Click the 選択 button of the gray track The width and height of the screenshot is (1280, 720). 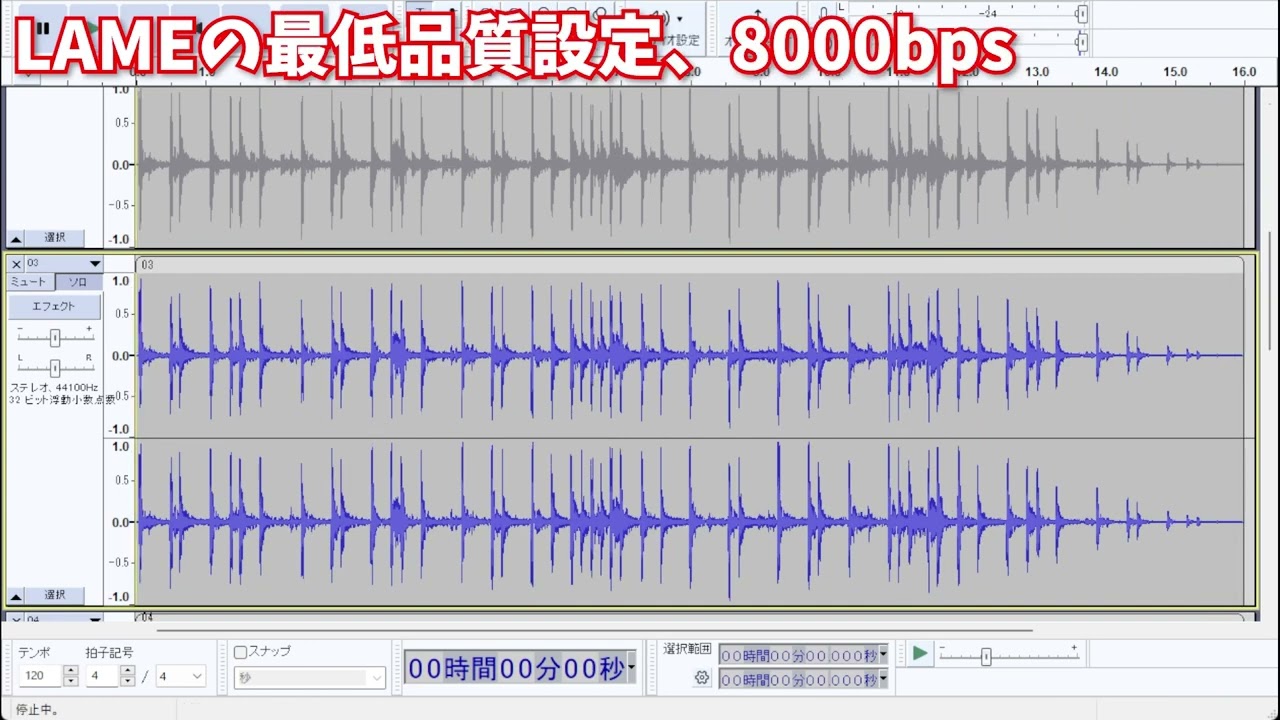55,238
